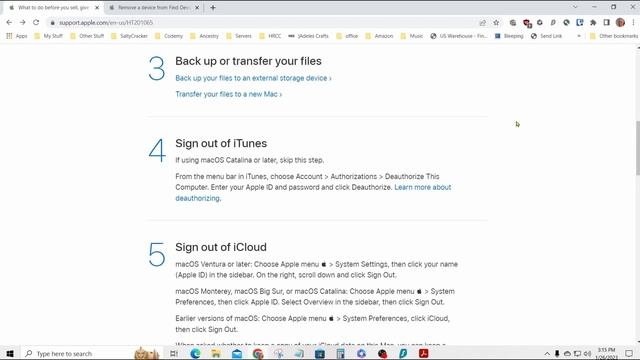The image size is (640, 360).
Task: Expand the hidden bookmarks overflow arrow
Action: coord(579,36)
